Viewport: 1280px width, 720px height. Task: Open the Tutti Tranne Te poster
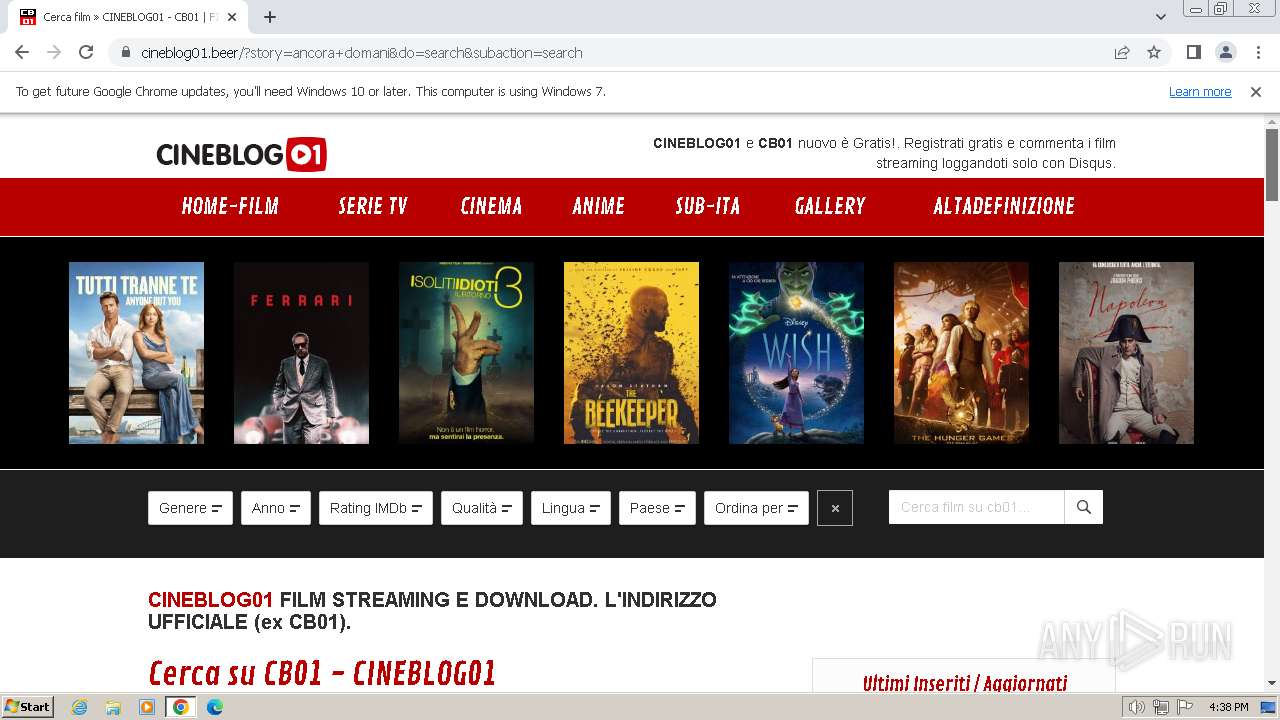(x=136, y=353)
